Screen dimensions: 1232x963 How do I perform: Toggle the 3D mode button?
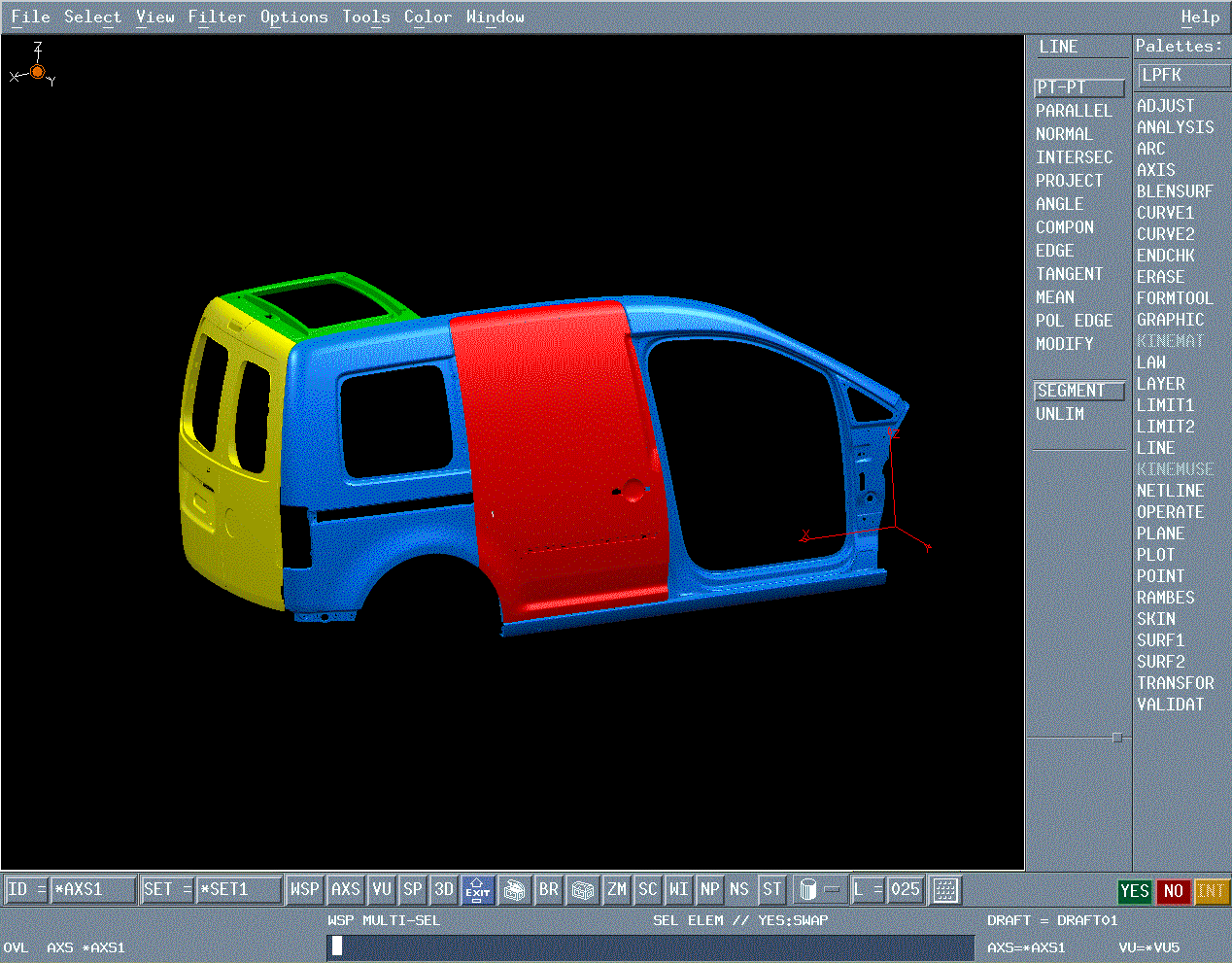tap(444, 889)
